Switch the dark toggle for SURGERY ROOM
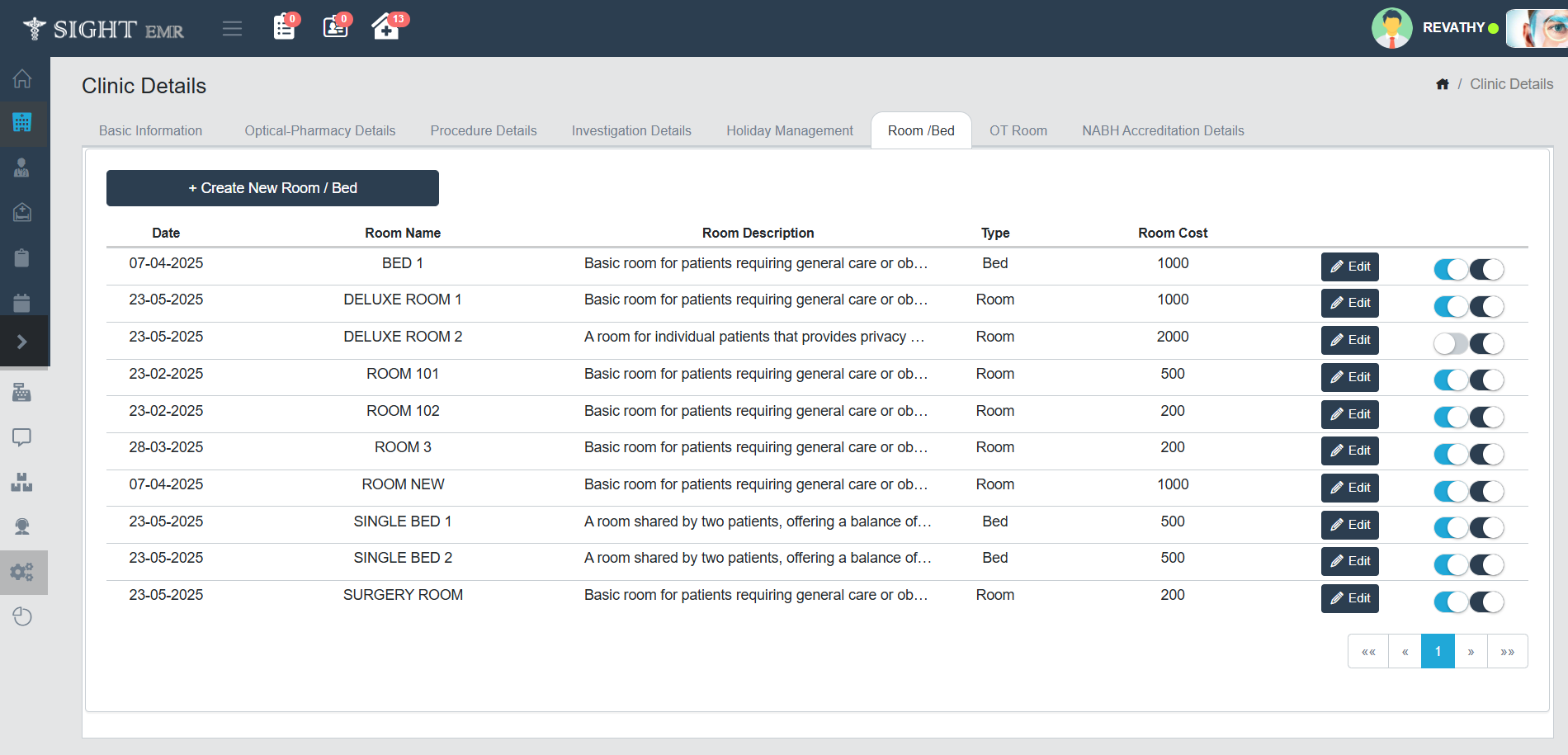The height and width of the screenshot is (755, 1568). [x=1487, y=602]
